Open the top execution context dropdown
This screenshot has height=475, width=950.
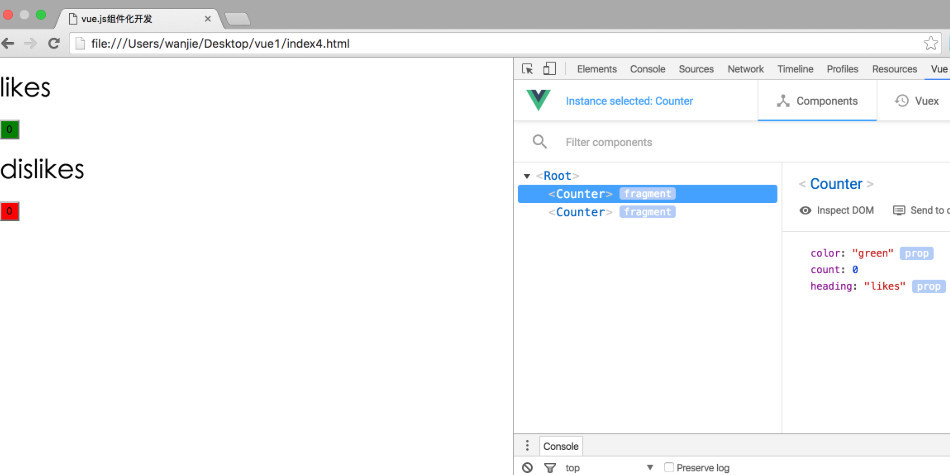(x=610, y=467)
